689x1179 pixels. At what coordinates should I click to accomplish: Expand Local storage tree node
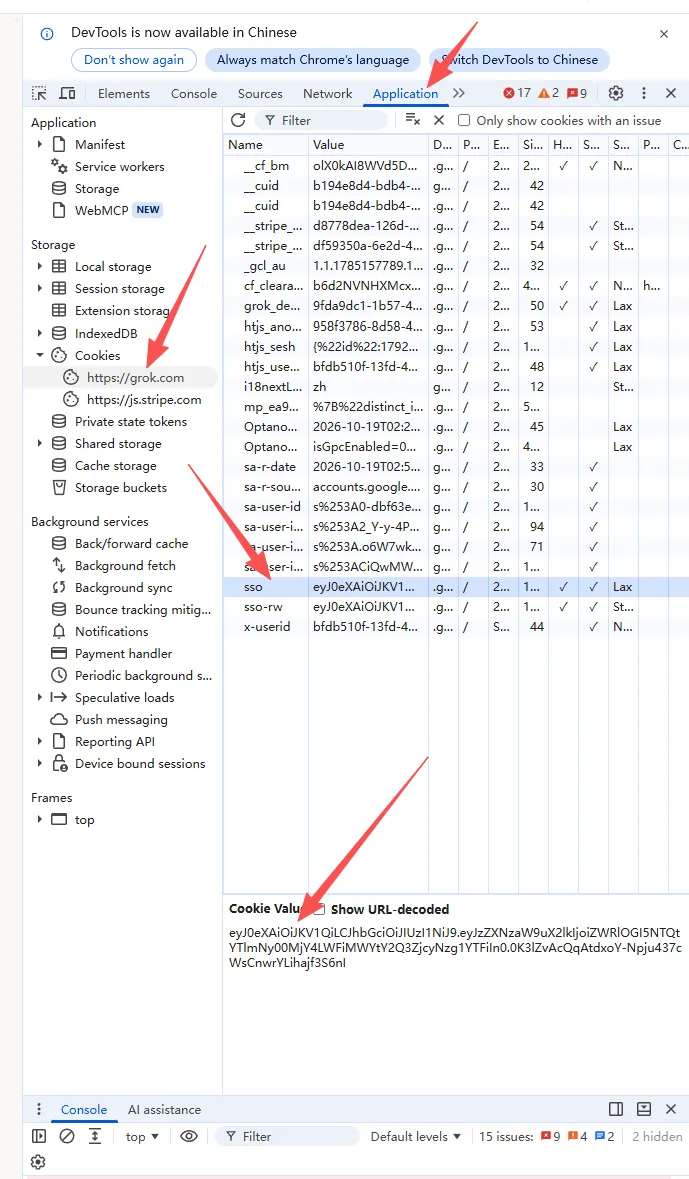(40, 267)
